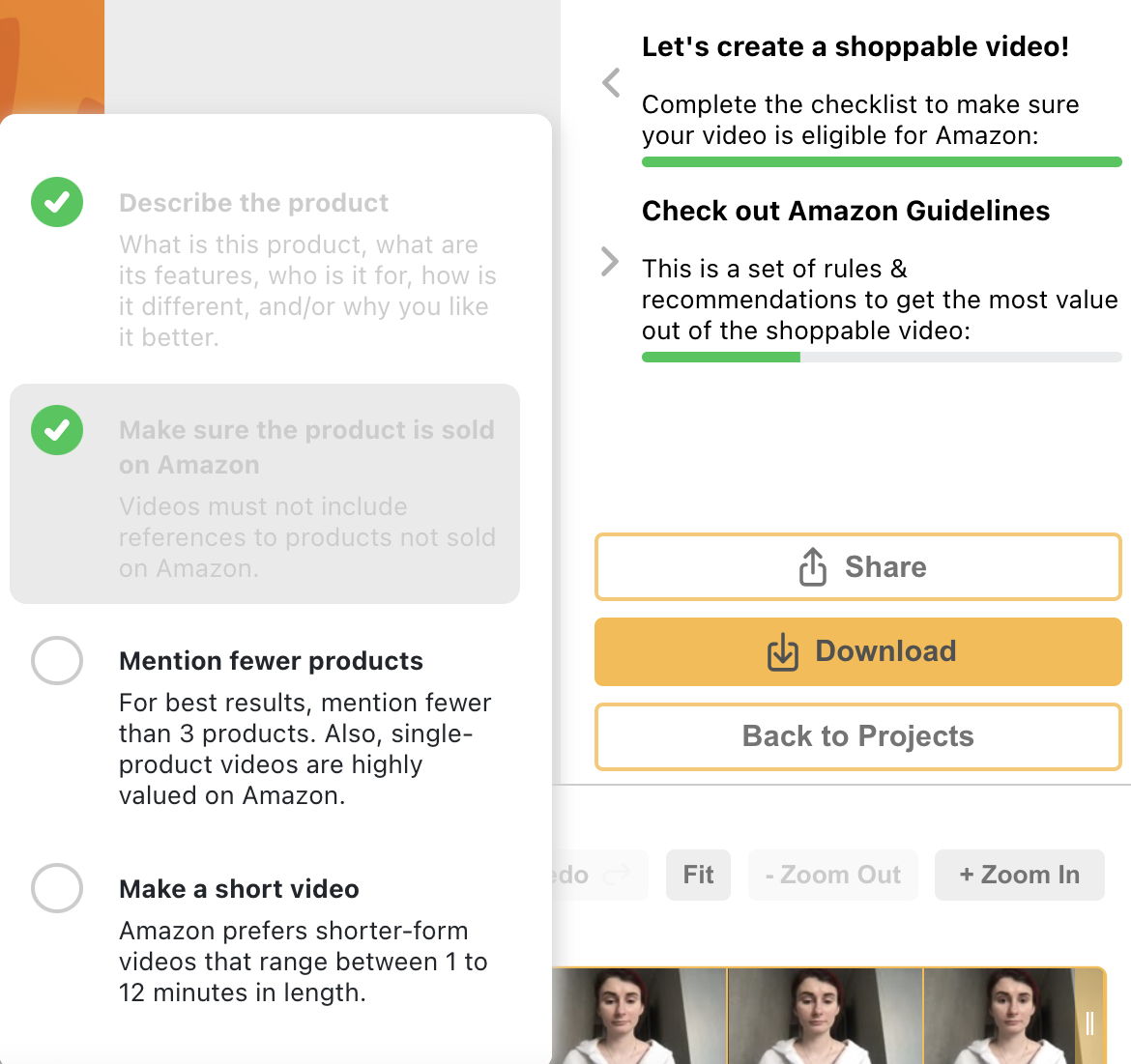The height and width of the screenshot is (1064, 1131).
Task: Select the middle video thumbnail in timeline
Action: 826,1017
